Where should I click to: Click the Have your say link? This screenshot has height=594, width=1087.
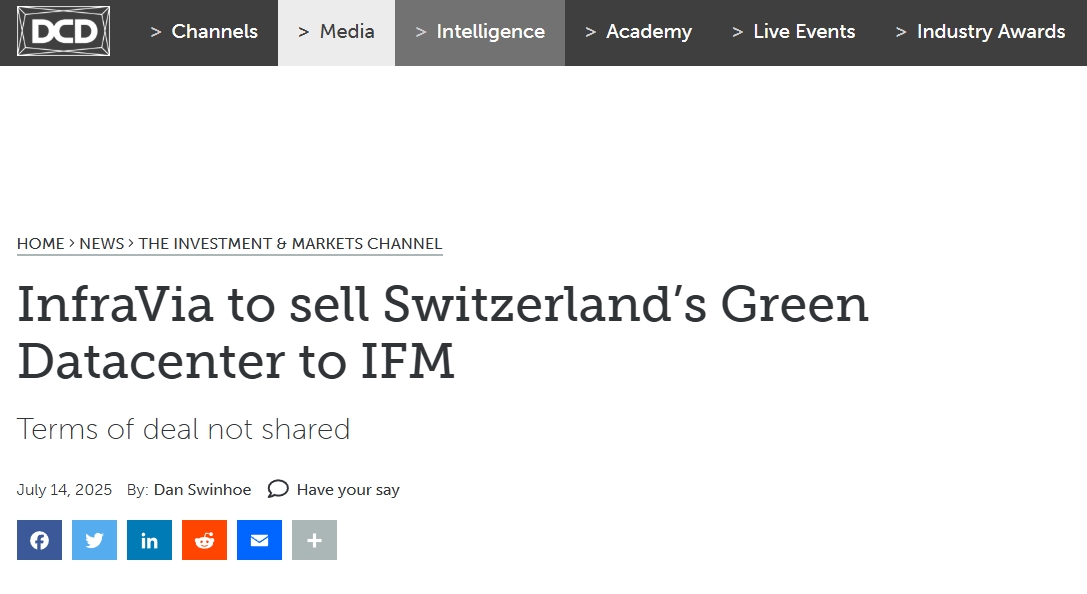click(348, 490)
